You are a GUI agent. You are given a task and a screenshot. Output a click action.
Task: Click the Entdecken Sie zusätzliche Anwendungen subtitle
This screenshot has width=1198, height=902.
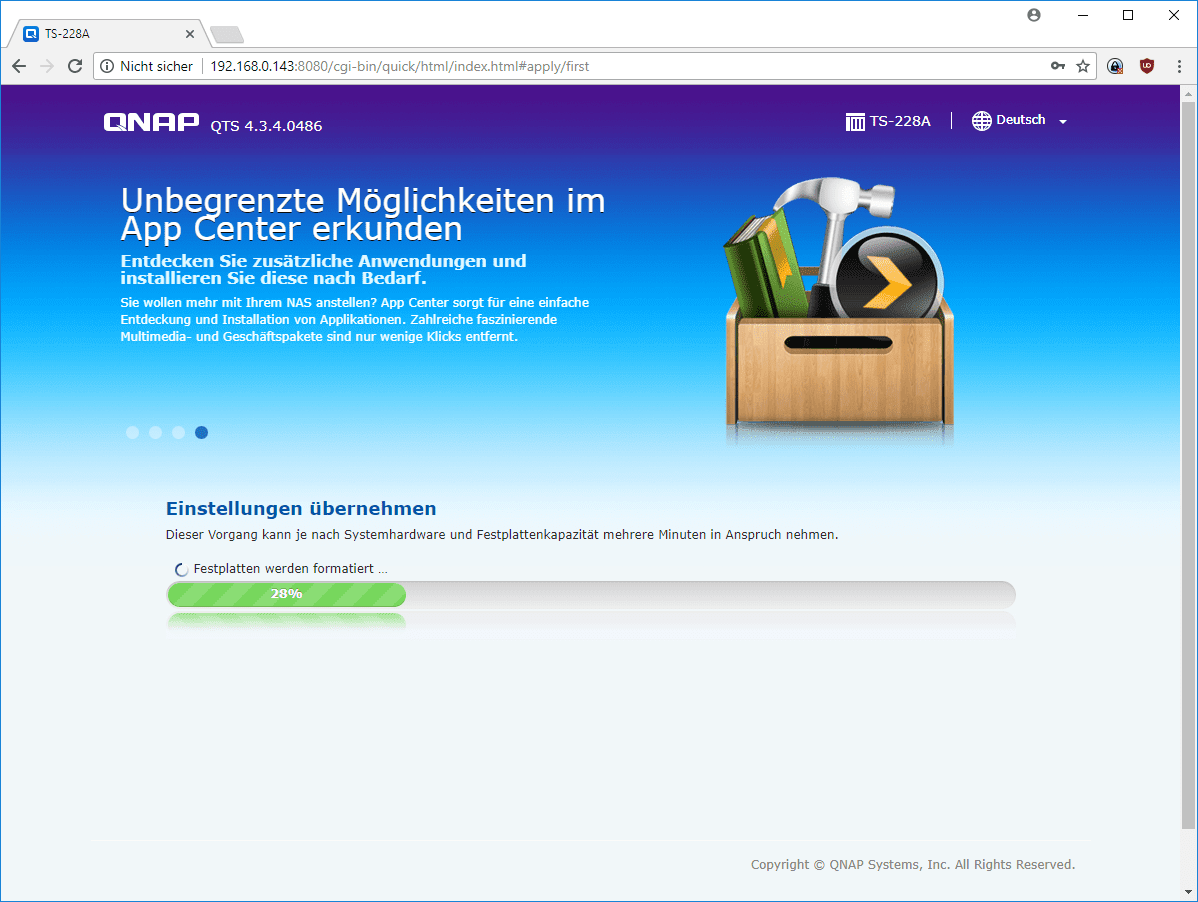click(323, 270)
